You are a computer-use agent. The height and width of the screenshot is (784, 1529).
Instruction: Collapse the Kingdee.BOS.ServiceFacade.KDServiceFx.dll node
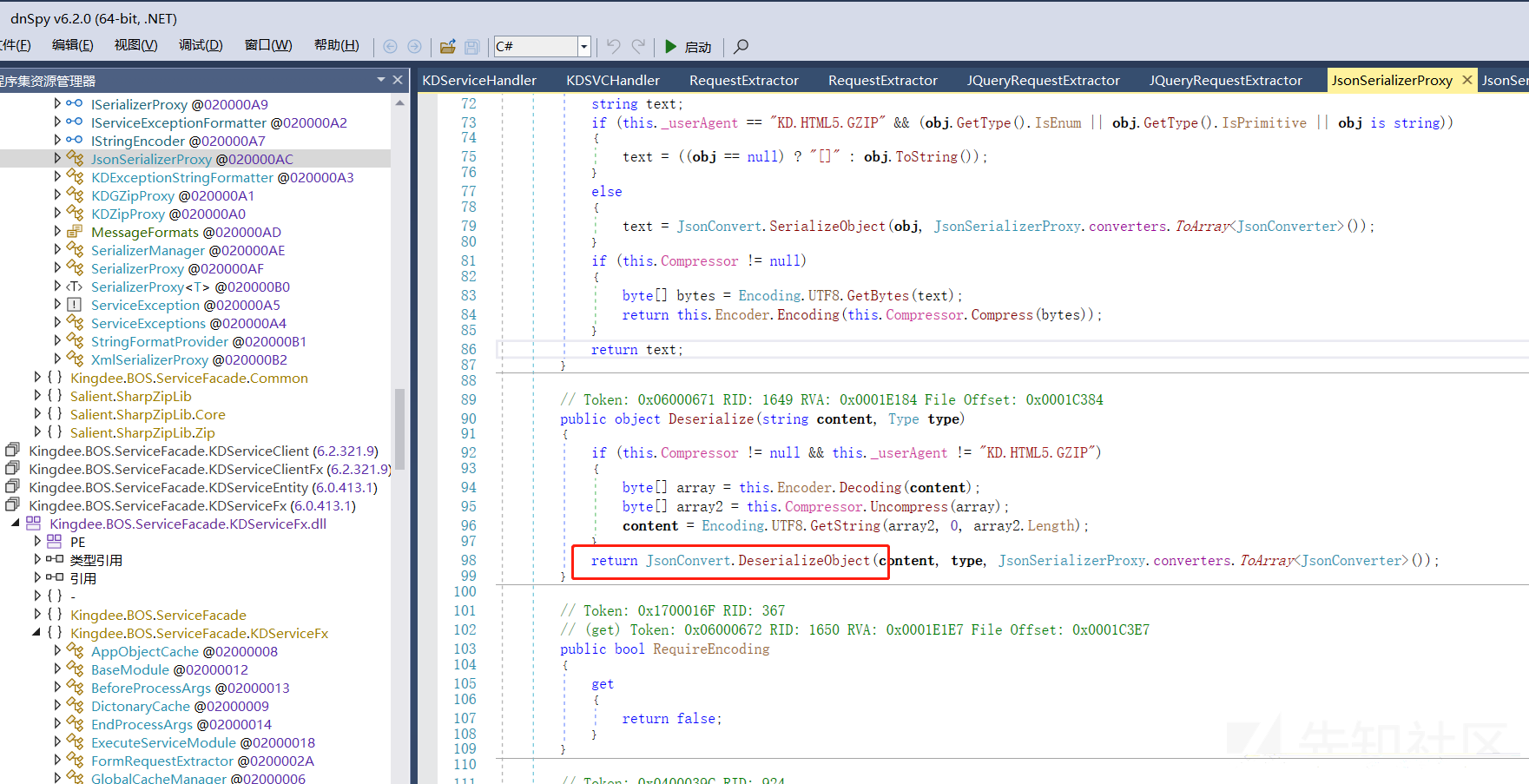(16, 523)
